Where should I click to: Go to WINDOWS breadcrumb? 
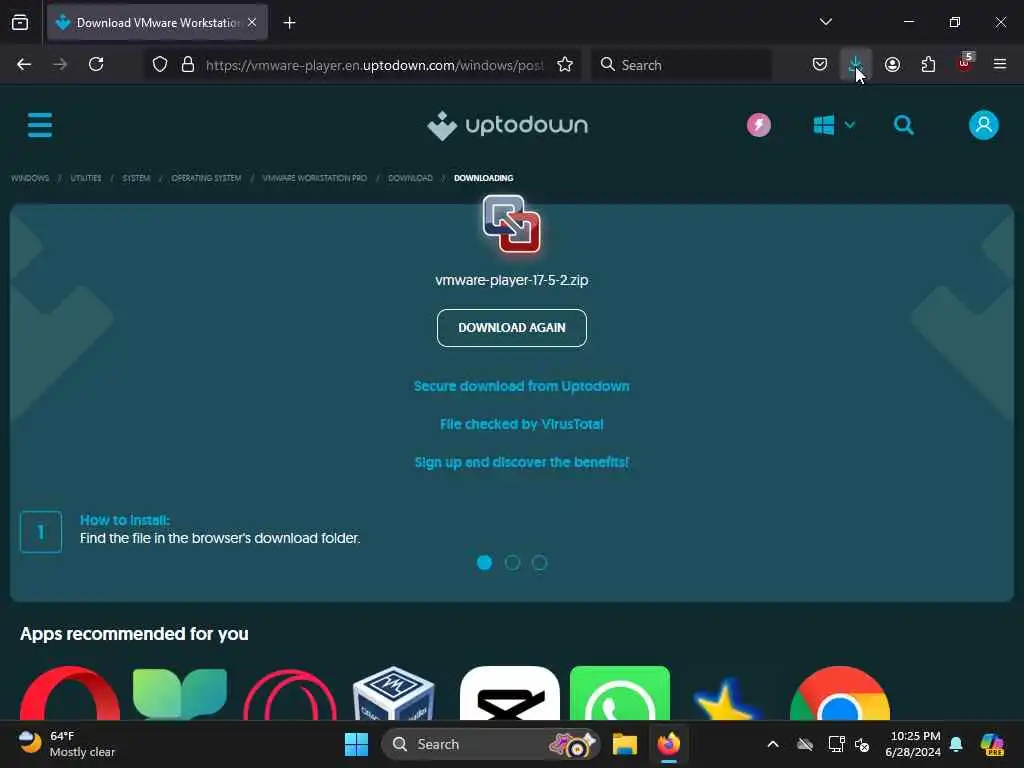pyautogui.click(x=30, y=178)
